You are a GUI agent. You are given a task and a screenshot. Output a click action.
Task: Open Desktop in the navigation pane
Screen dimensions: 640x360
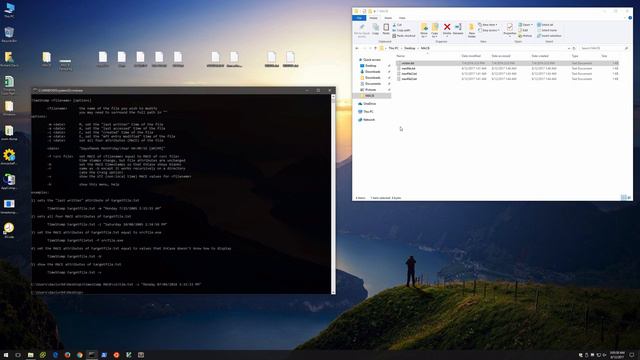click(370, 66)
